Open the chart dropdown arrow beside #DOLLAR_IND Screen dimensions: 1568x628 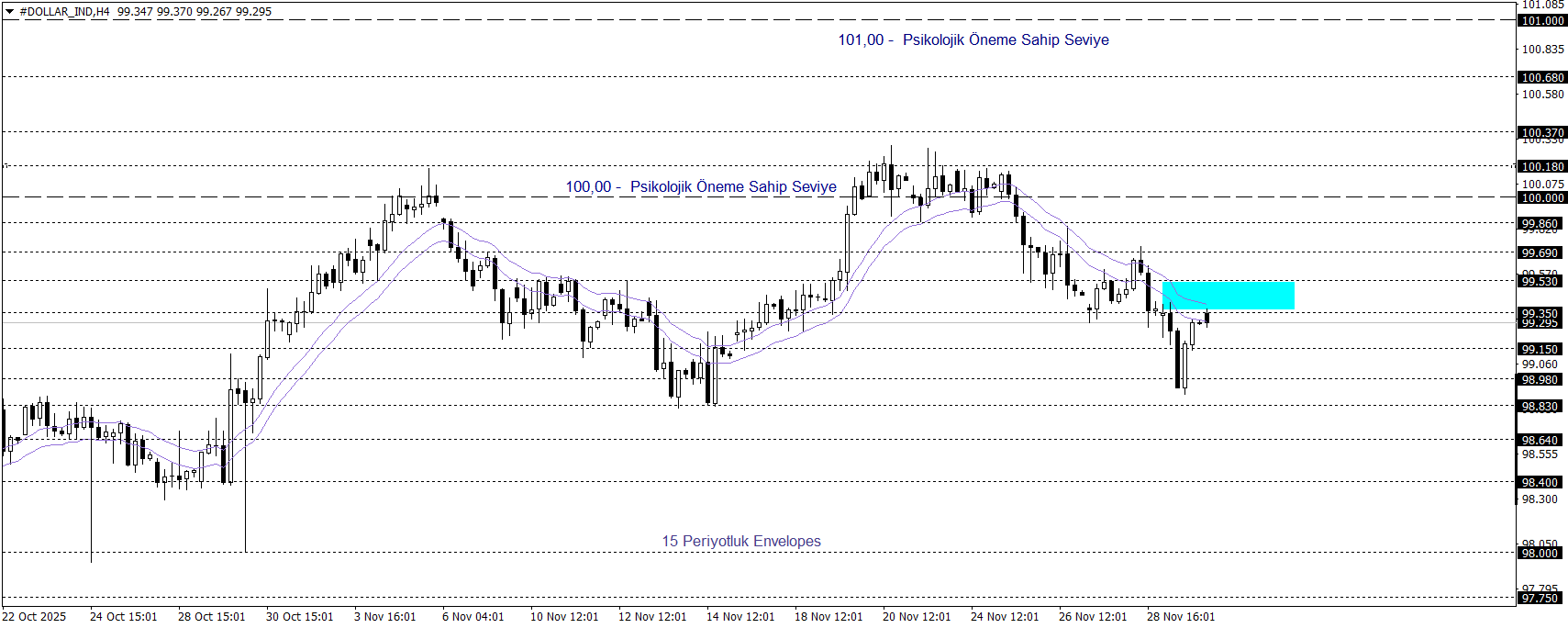coord(10,12)
